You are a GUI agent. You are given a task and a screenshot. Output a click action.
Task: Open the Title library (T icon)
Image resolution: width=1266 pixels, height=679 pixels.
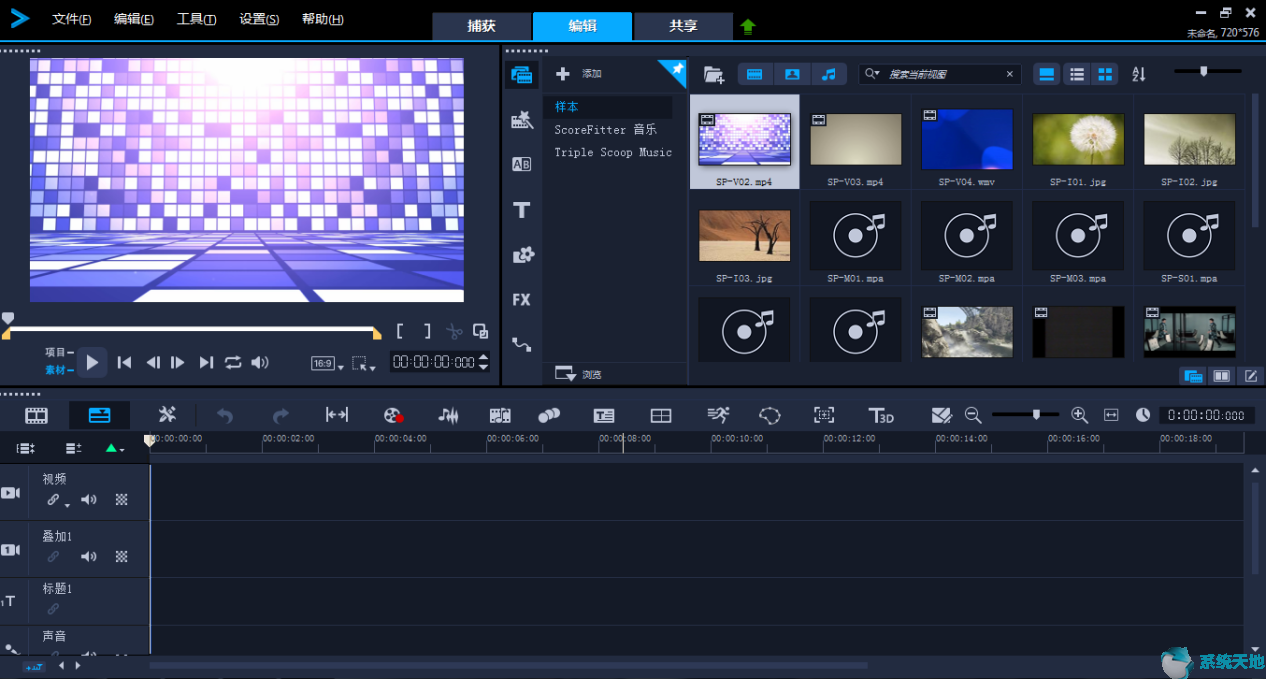click(521, 210)
